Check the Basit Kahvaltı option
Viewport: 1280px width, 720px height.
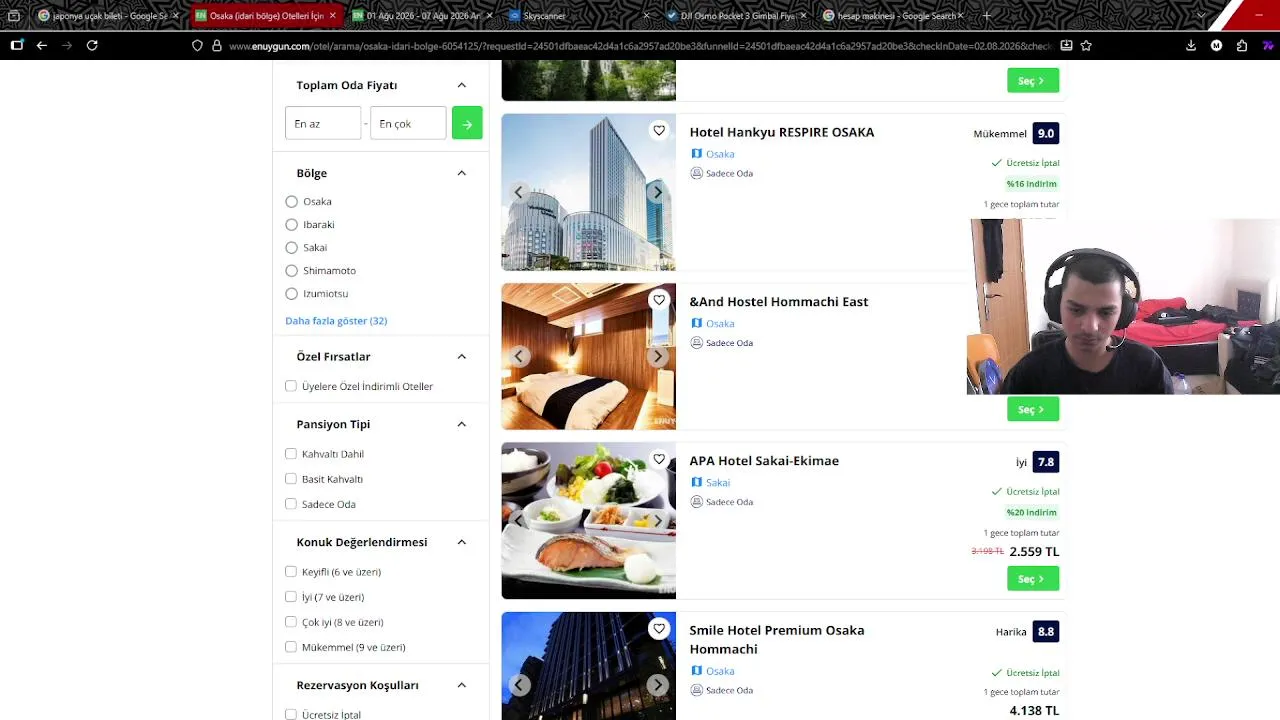click(291, 479)
